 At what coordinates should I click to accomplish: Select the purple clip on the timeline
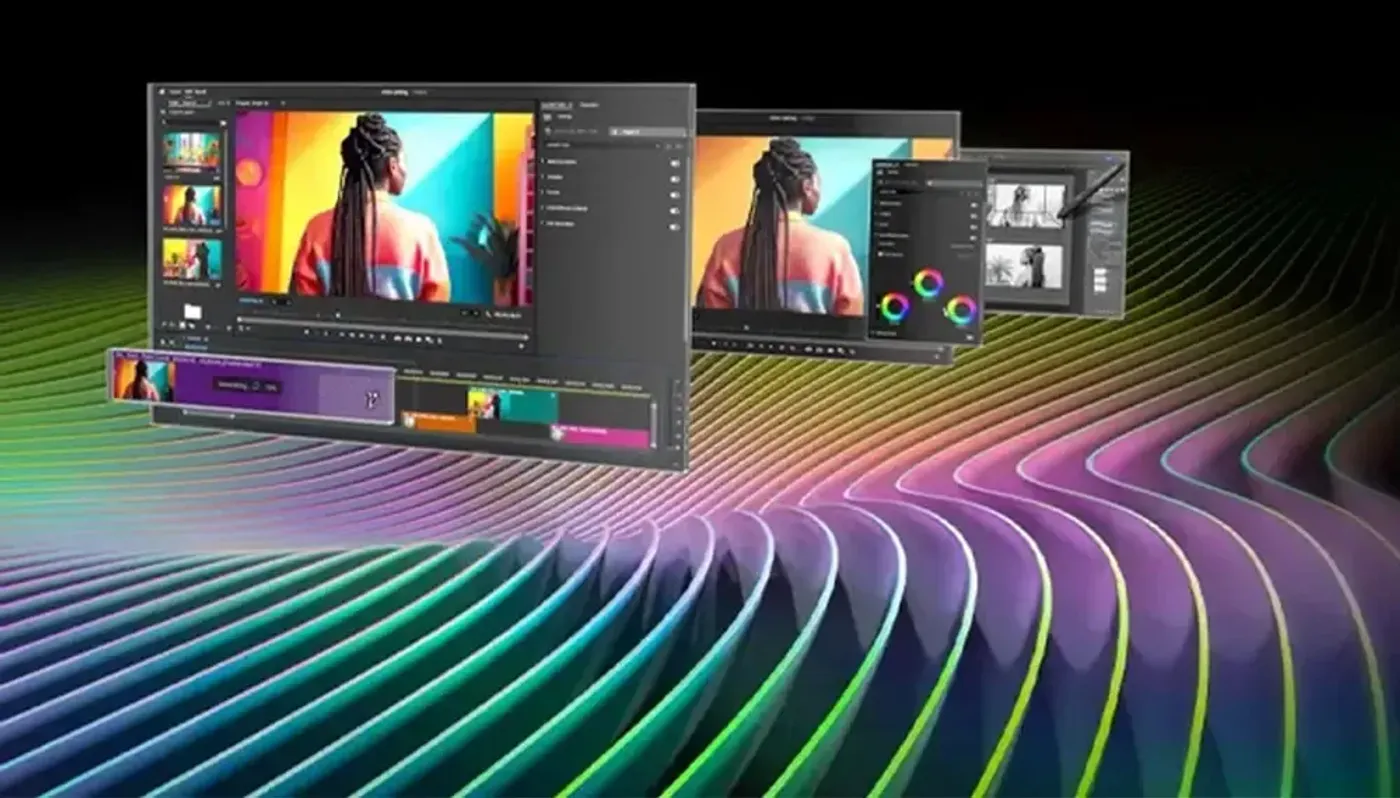(253, 385)
